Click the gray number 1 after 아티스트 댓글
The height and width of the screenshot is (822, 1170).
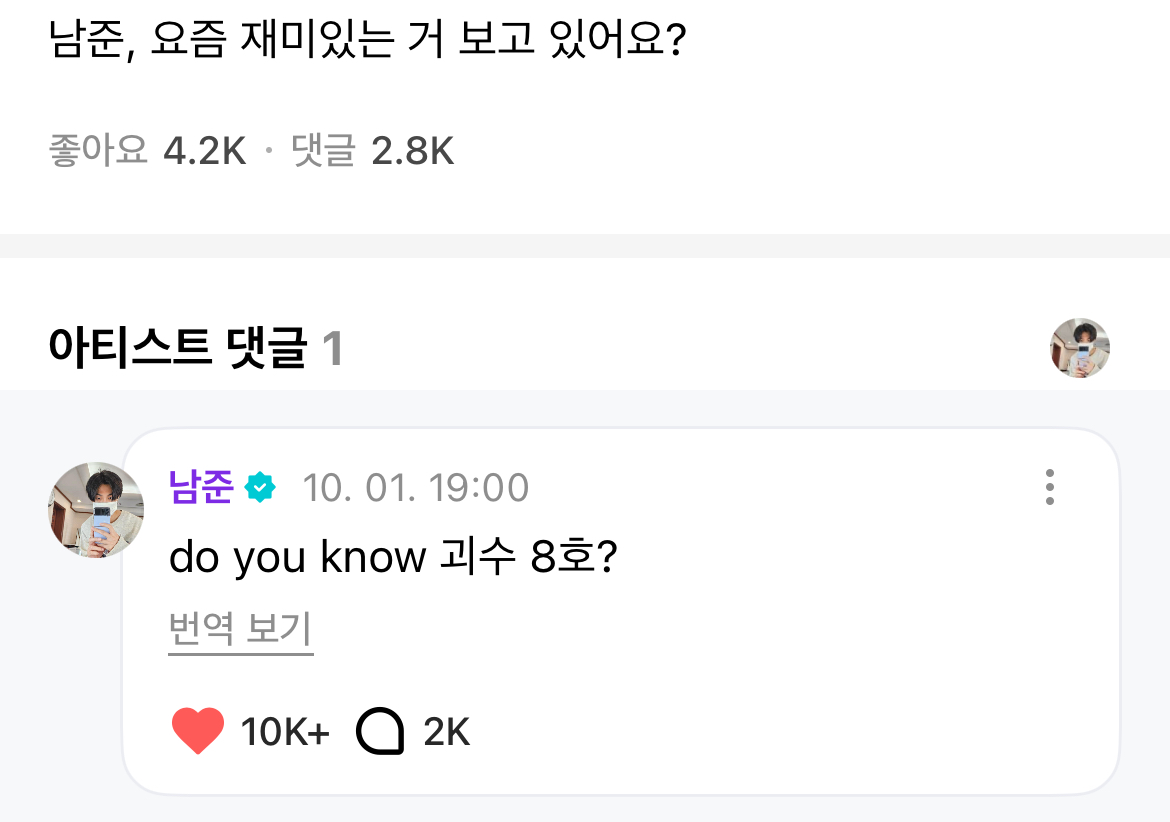point(333,349)
